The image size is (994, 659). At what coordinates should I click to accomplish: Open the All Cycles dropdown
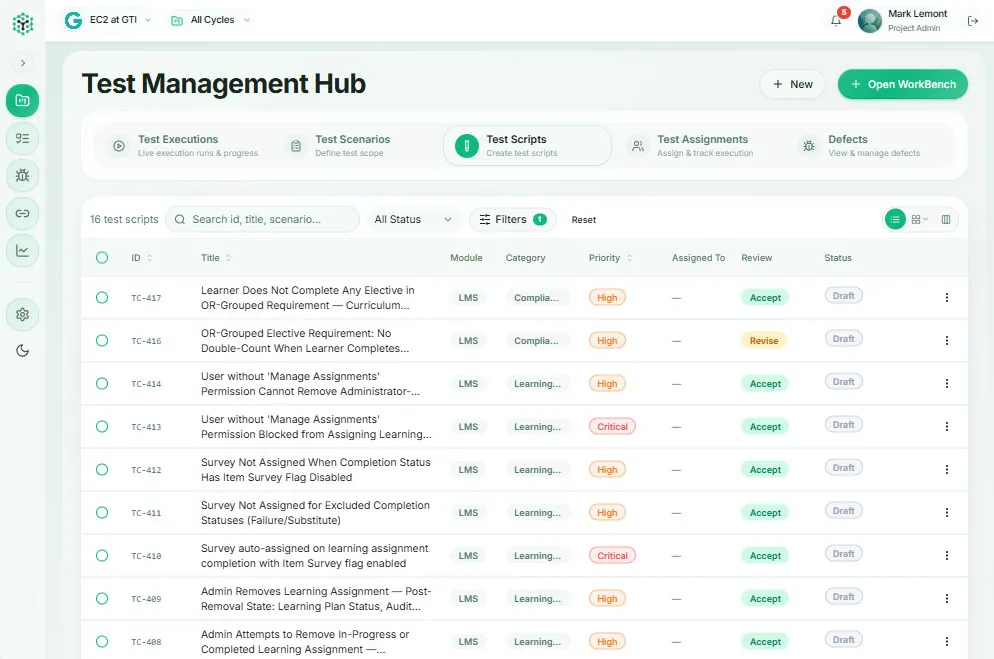pos(211,20)
